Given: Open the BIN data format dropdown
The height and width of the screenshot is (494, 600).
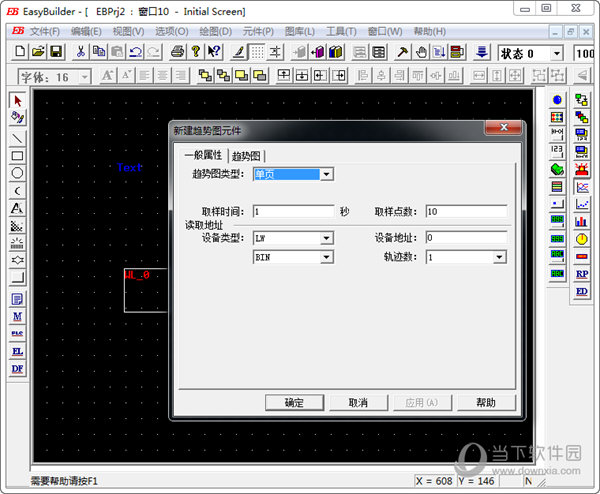Looking at the screenshot, I should 326,257.
